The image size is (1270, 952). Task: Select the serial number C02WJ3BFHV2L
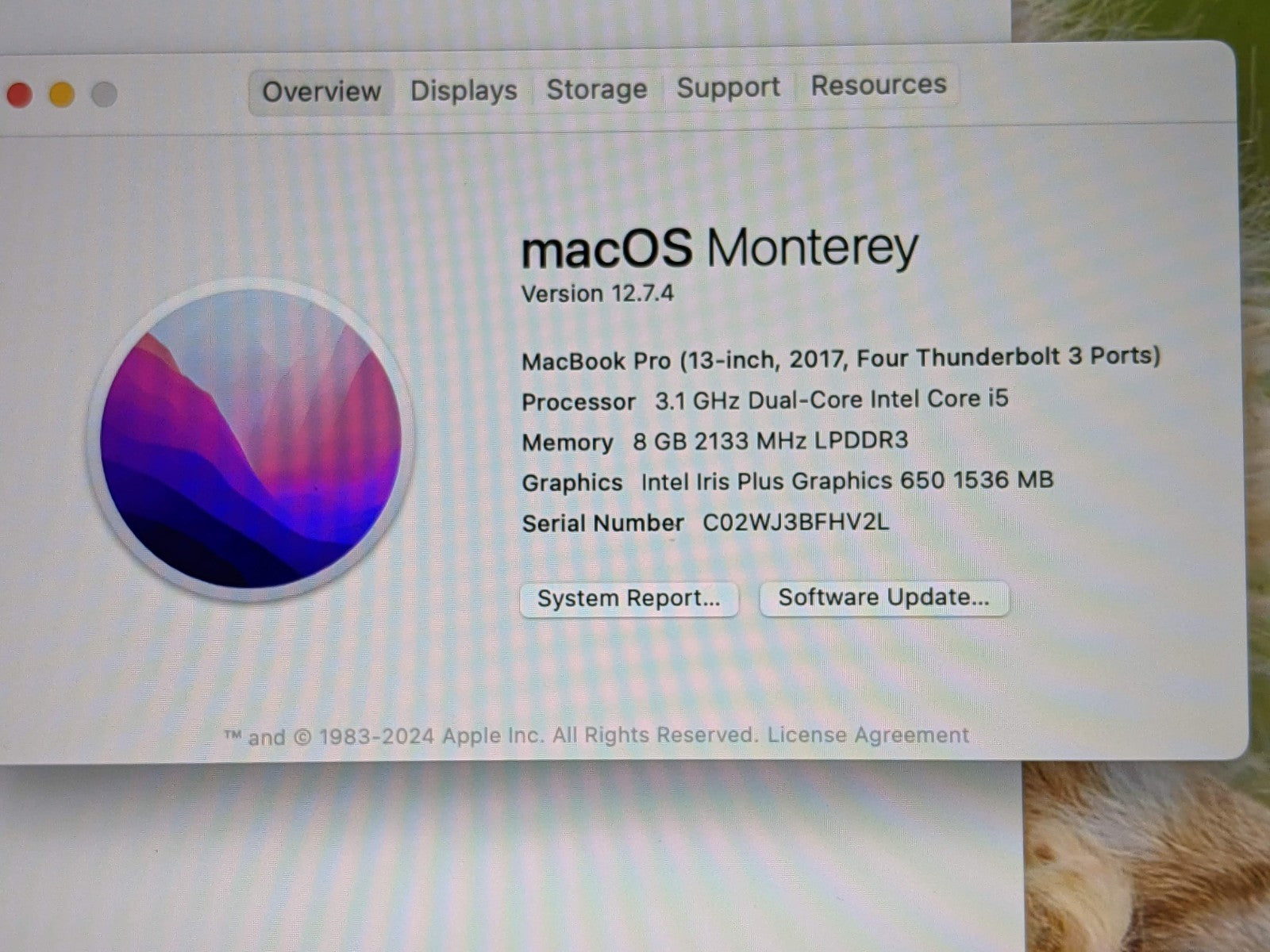pos(795,522)
